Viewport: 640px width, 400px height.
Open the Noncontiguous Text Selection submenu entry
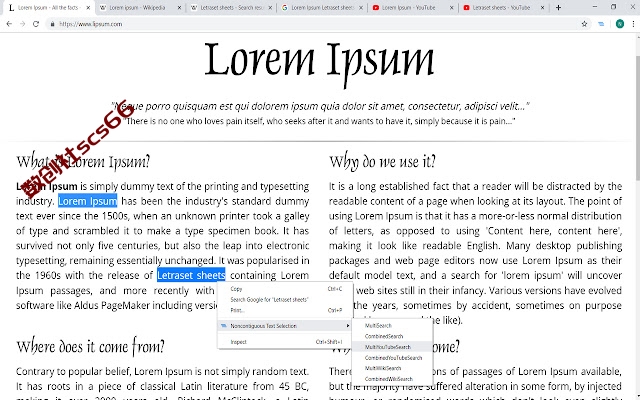[x=285, y=326]
